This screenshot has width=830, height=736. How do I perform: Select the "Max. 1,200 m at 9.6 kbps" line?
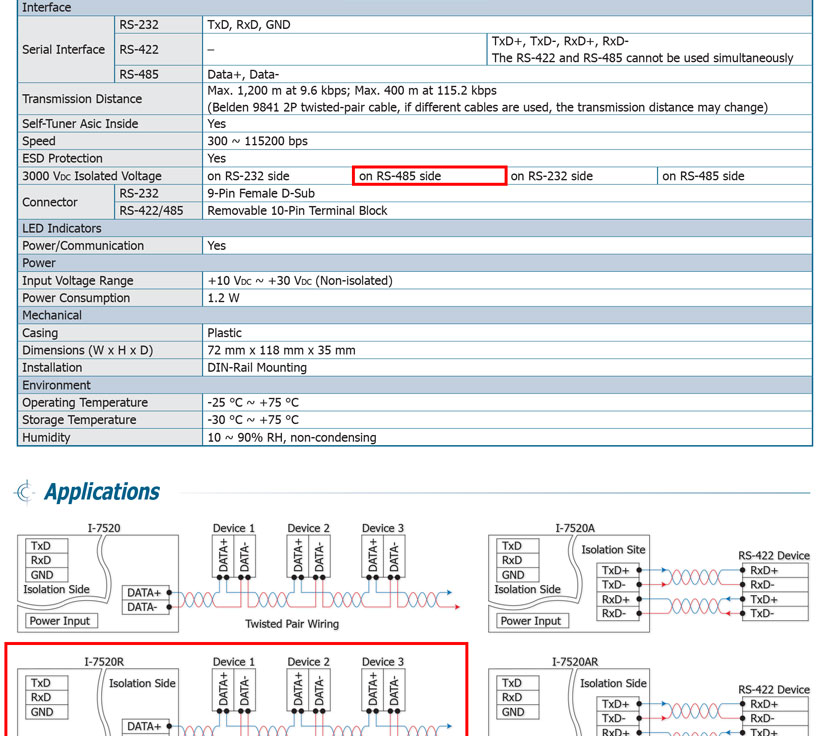coord(352,91)
